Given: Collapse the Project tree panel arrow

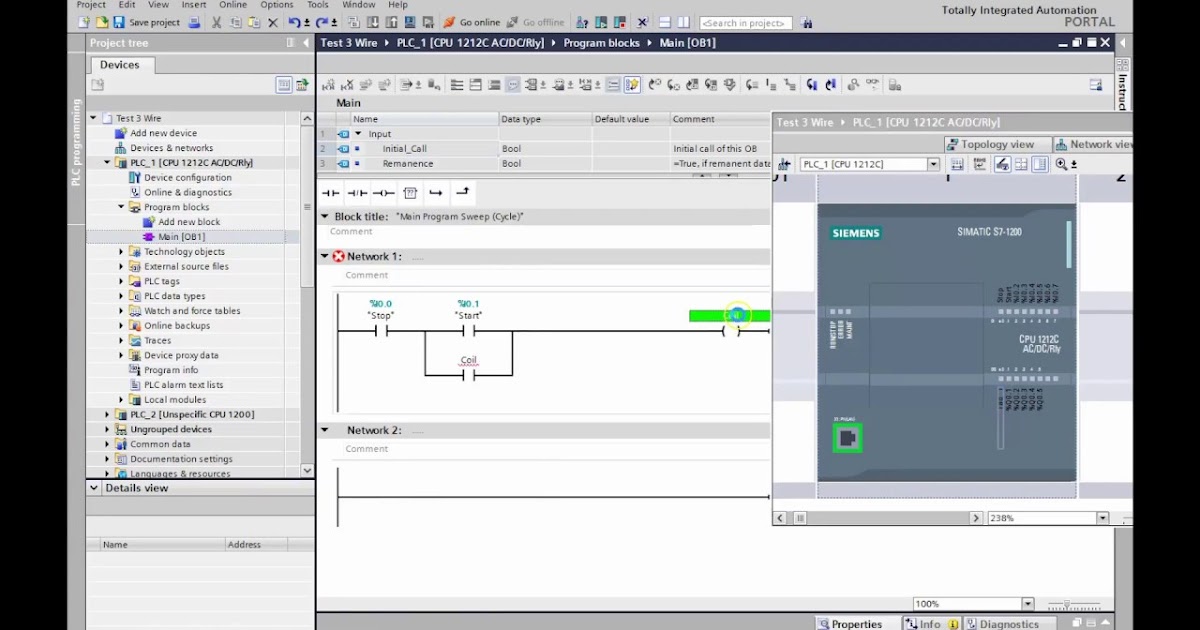Looking at the screenshot, I should [305, 43].
